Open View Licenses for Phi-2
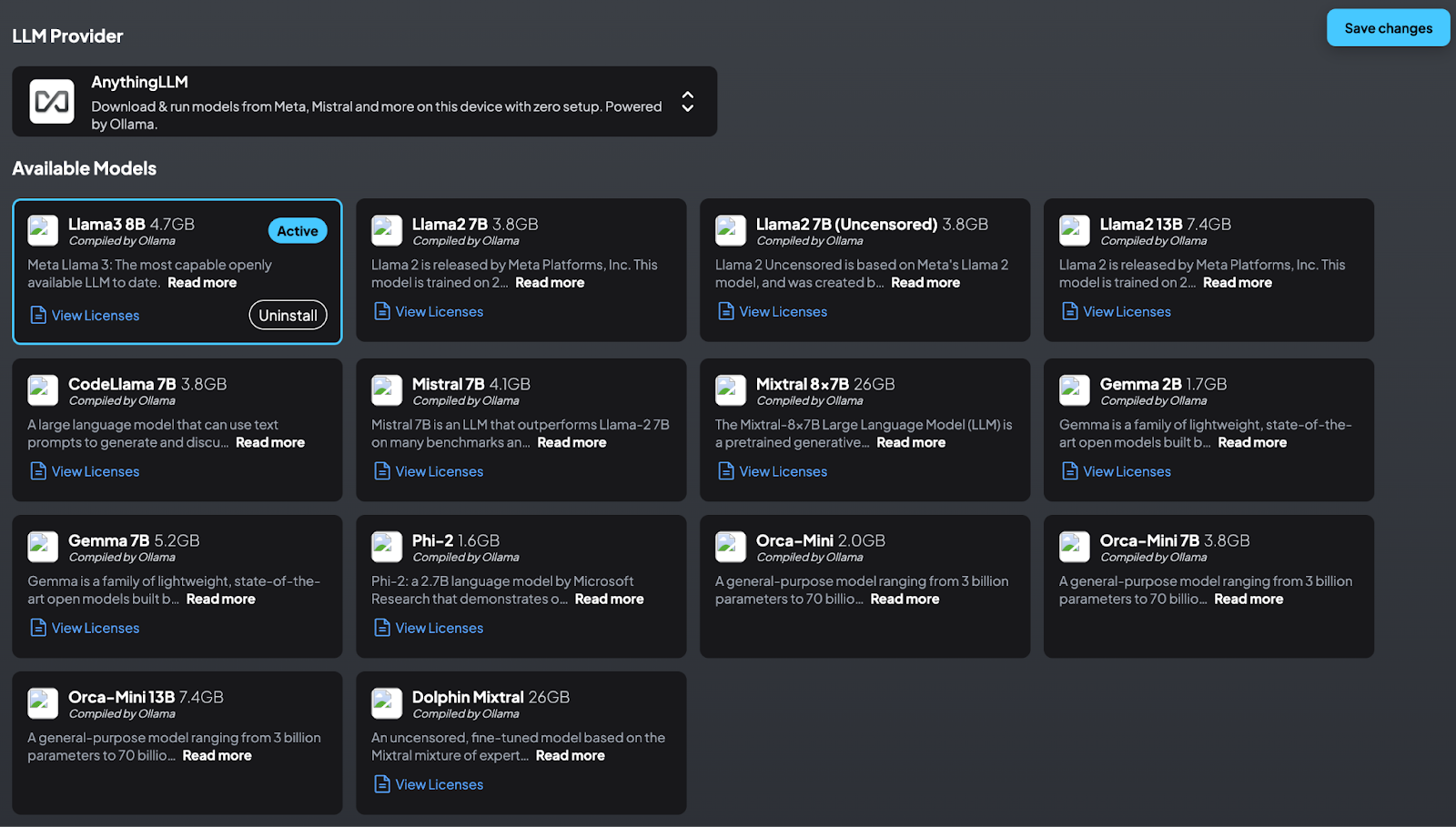The width and height of the screenshot is (1456, 827). click(x=429, y=628)
